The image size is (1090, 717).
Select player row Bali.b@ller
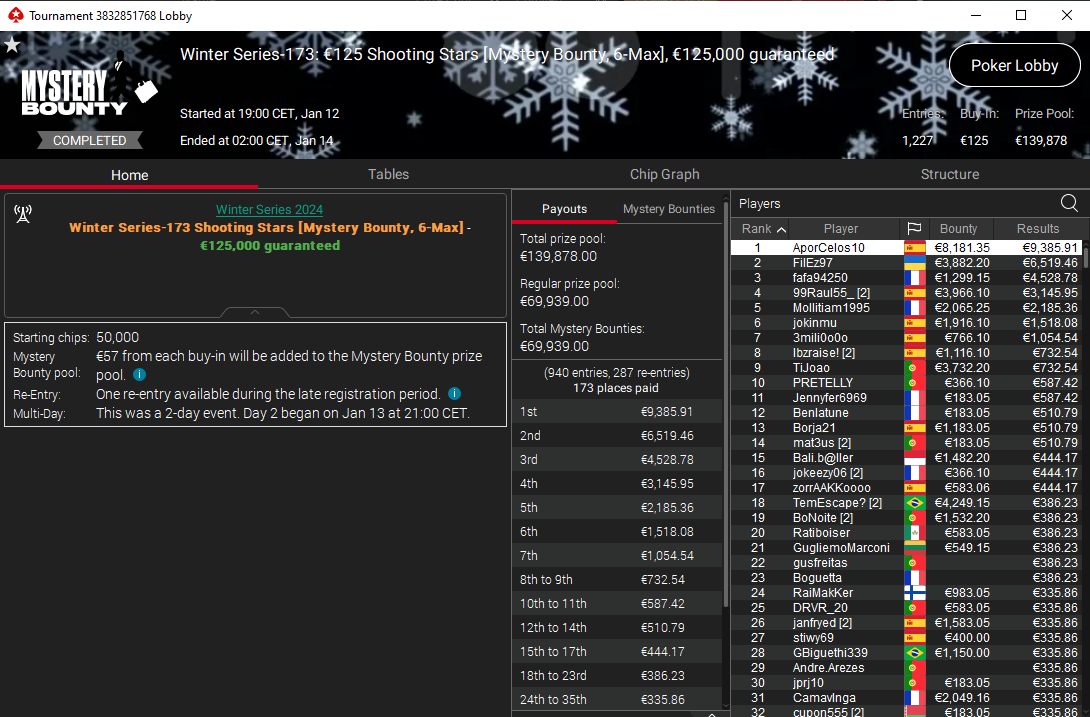click(906, 458)
